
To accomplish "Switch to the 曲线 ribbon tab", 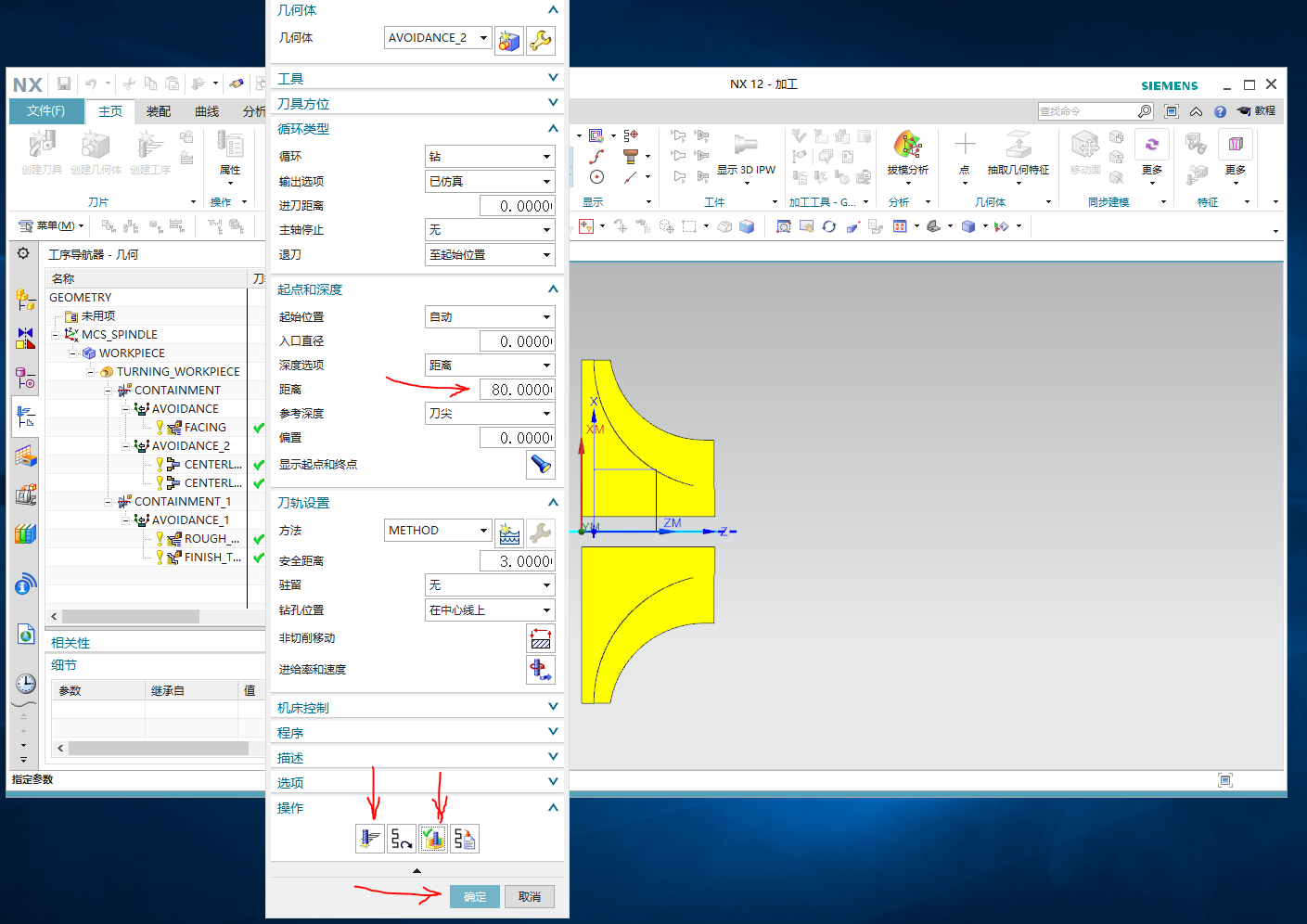I will point(207,111).
